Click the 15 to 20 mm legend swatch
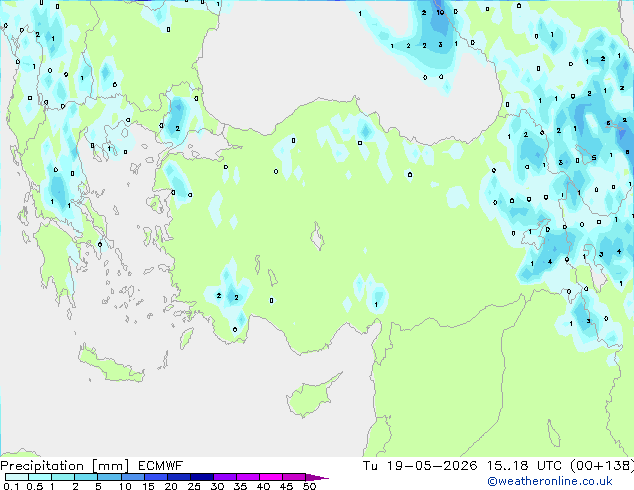The height and width of the screenshot is (490, 634). tap(156, 477)
